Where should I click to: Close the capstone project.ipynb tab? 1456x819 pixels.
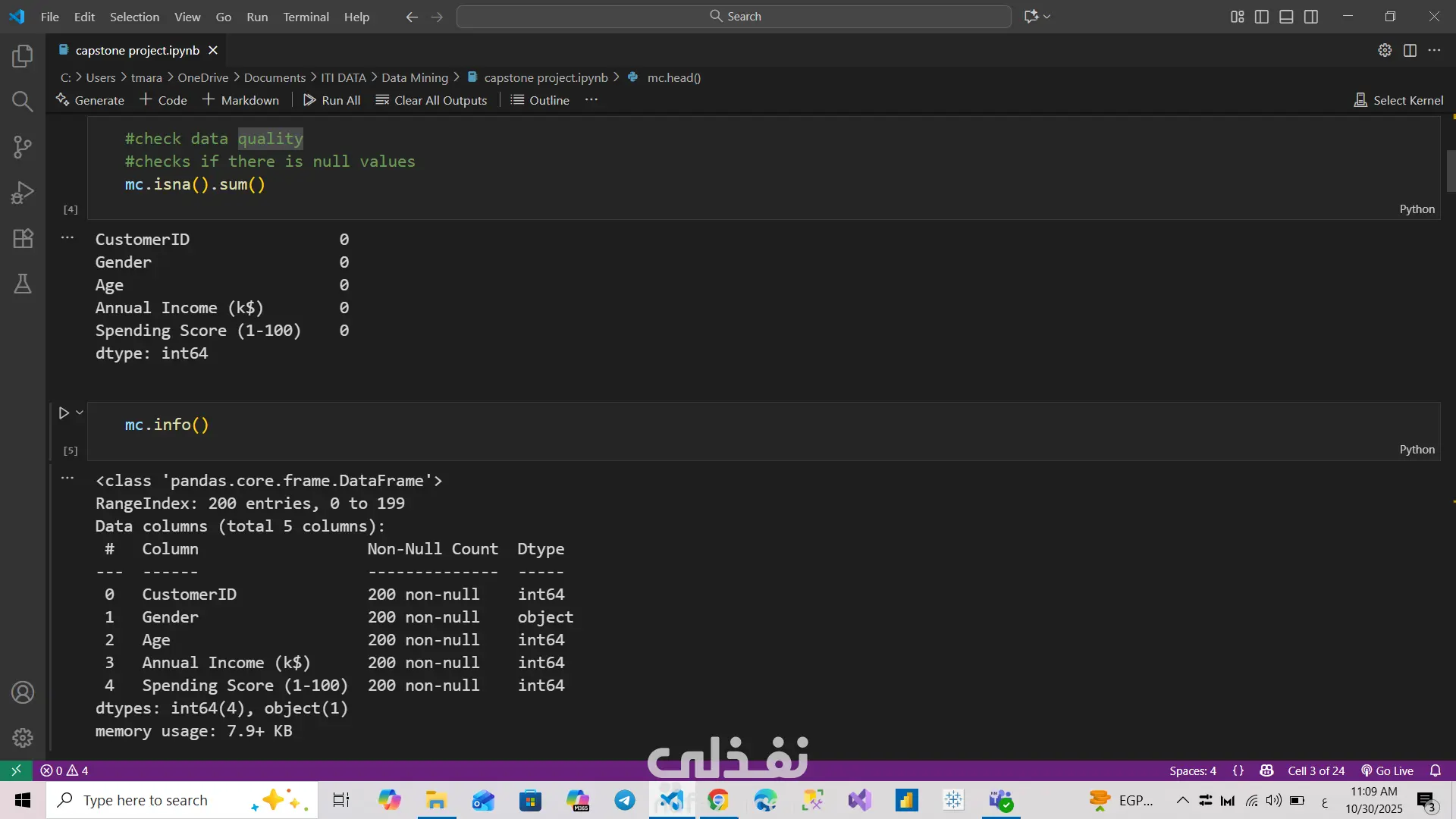click(x=213, y=50)
